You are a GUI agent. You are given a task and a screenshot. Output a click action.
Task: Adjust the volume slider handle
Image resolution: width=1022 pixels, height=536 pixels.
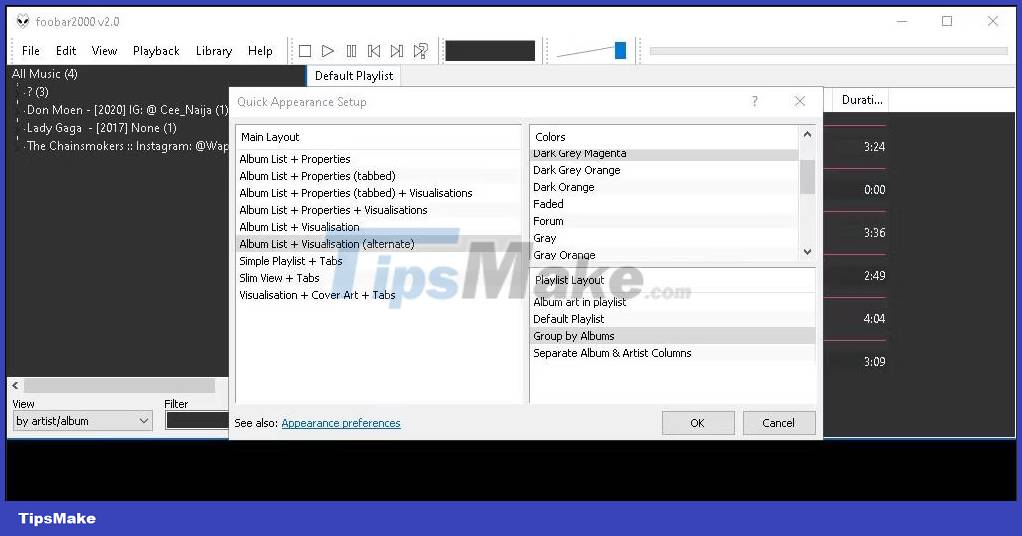(620, 50)
